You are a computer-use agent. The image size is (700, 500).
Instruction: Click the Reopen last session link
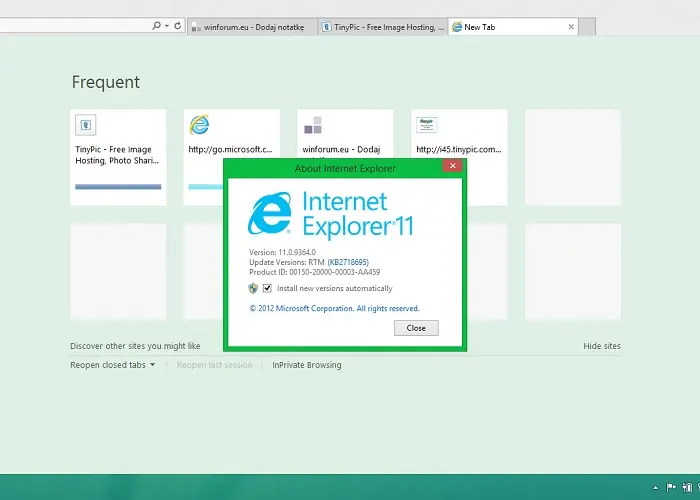tap(214, 365)
